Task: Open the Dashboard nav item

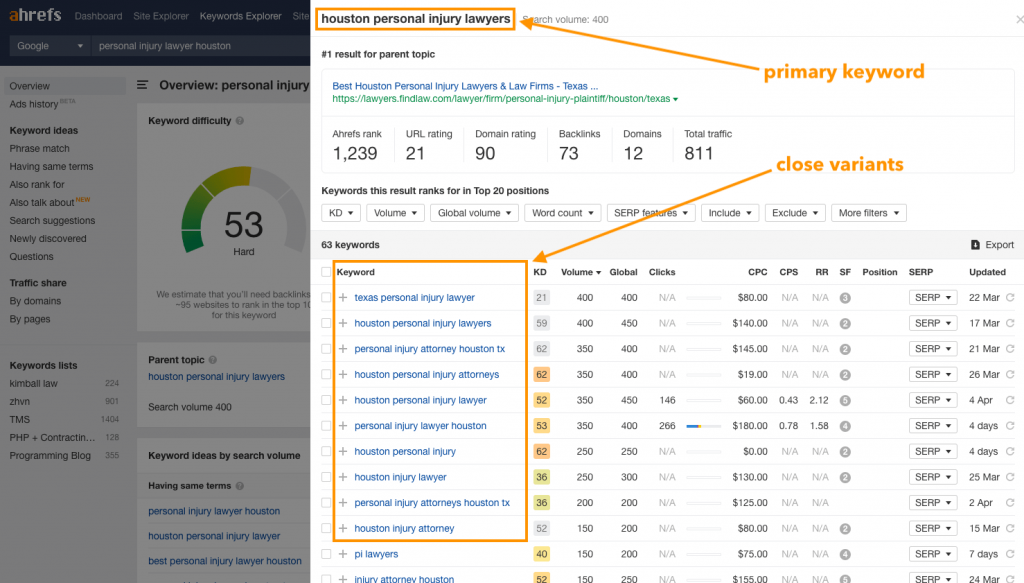Action: point(98,16)
